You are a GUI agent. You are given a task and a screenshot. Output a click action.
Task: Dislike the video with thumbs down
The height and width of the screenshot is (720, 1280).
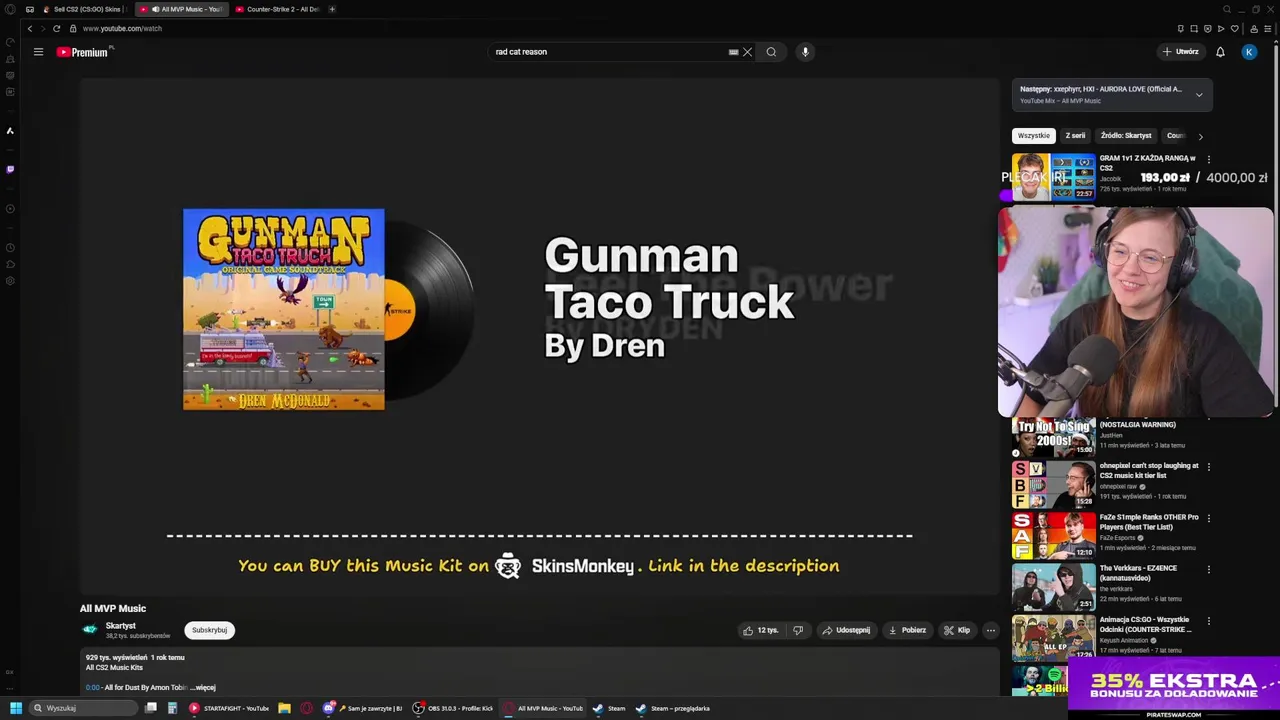tap(798, 630)
